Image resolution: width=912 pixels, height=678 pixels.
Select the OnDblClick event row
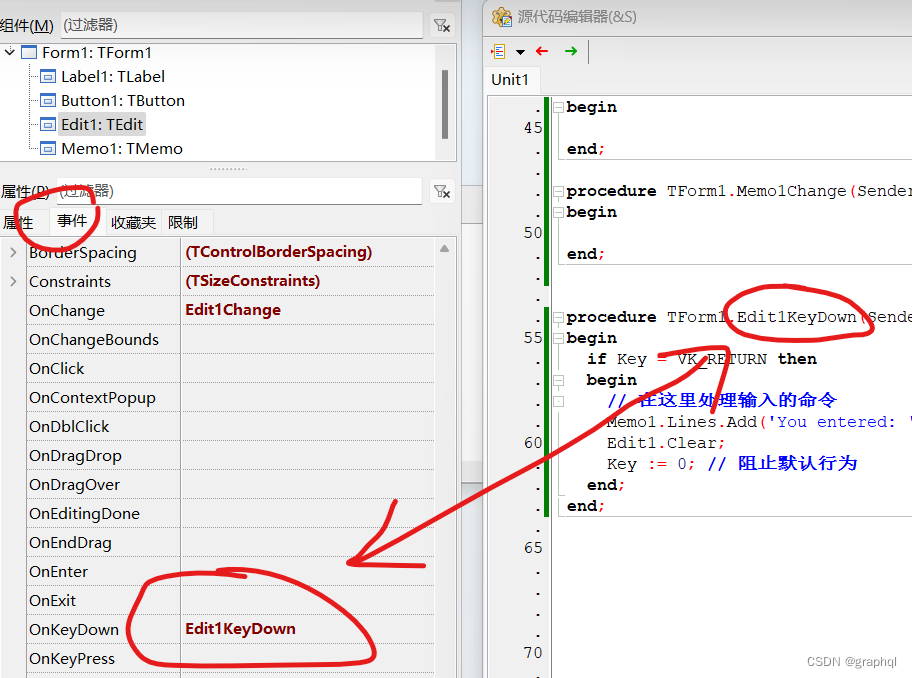230,427
